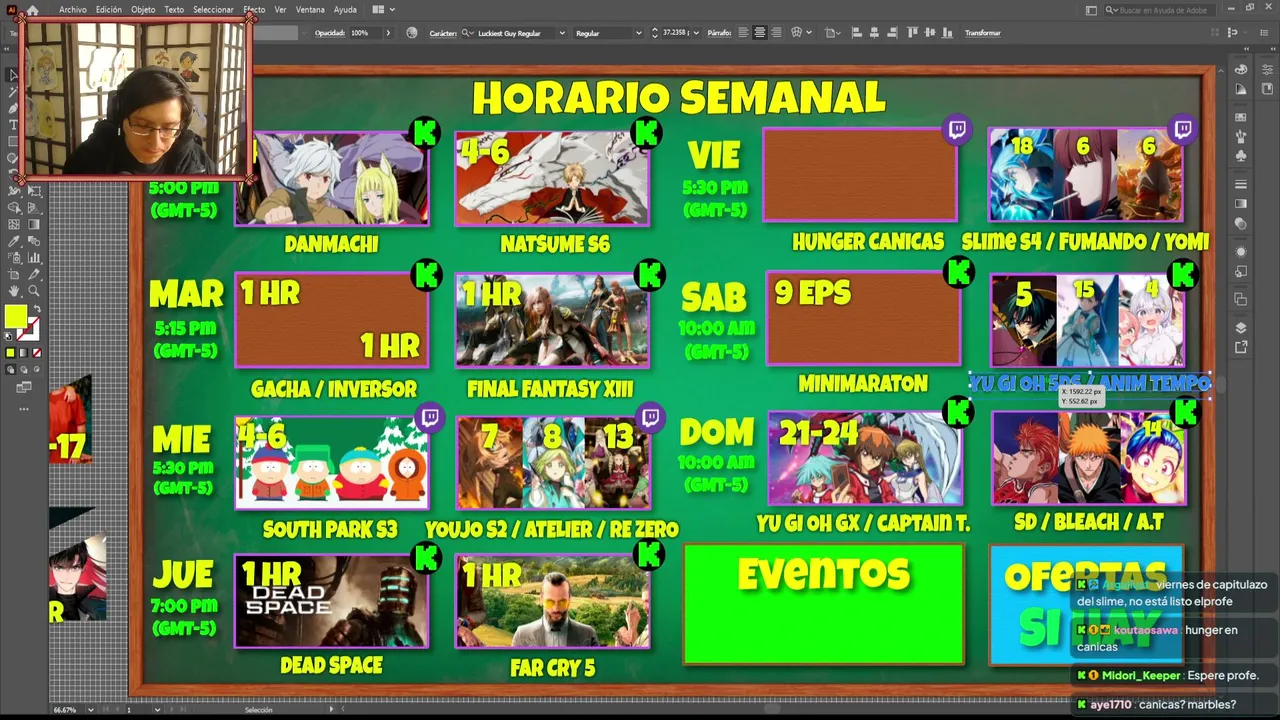
Task: Select the Symbol Sprayer tool
Action: (14, 258)
